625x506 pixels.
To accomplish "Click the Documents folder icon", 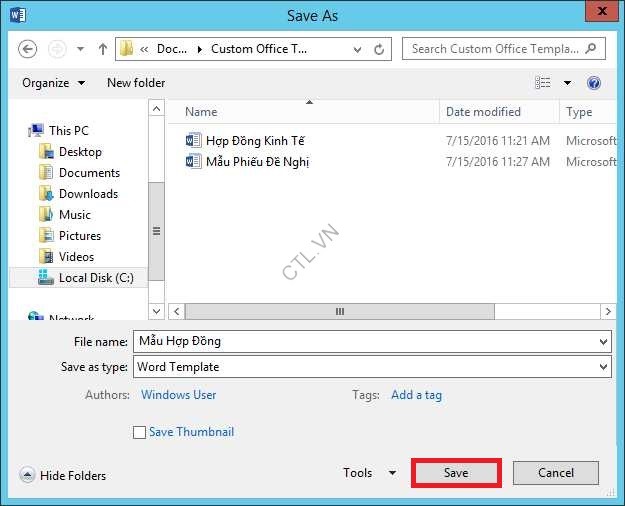I will [x=46, y=173].
